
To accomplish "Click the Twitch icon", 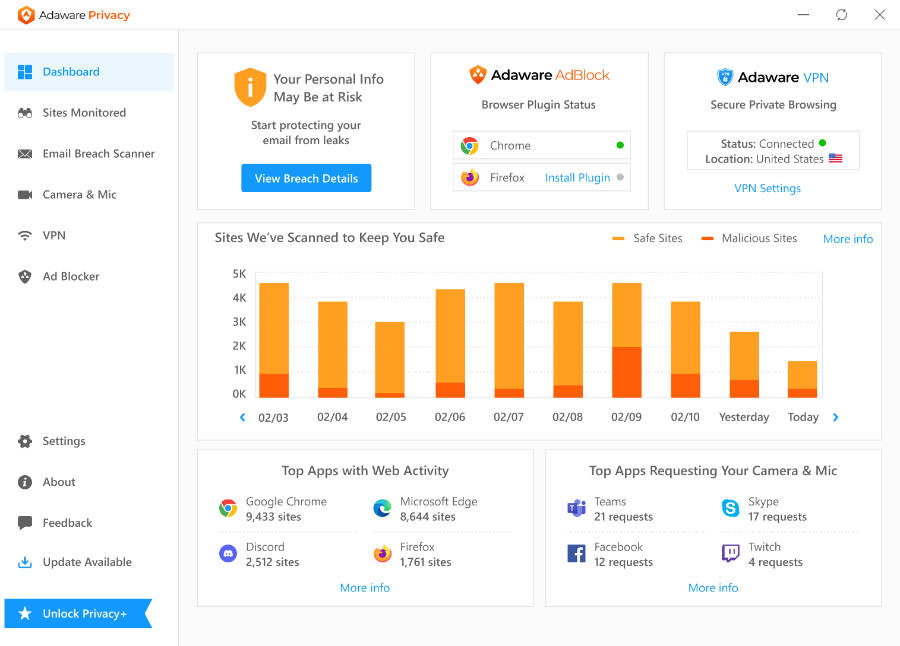I will [728, 553].
